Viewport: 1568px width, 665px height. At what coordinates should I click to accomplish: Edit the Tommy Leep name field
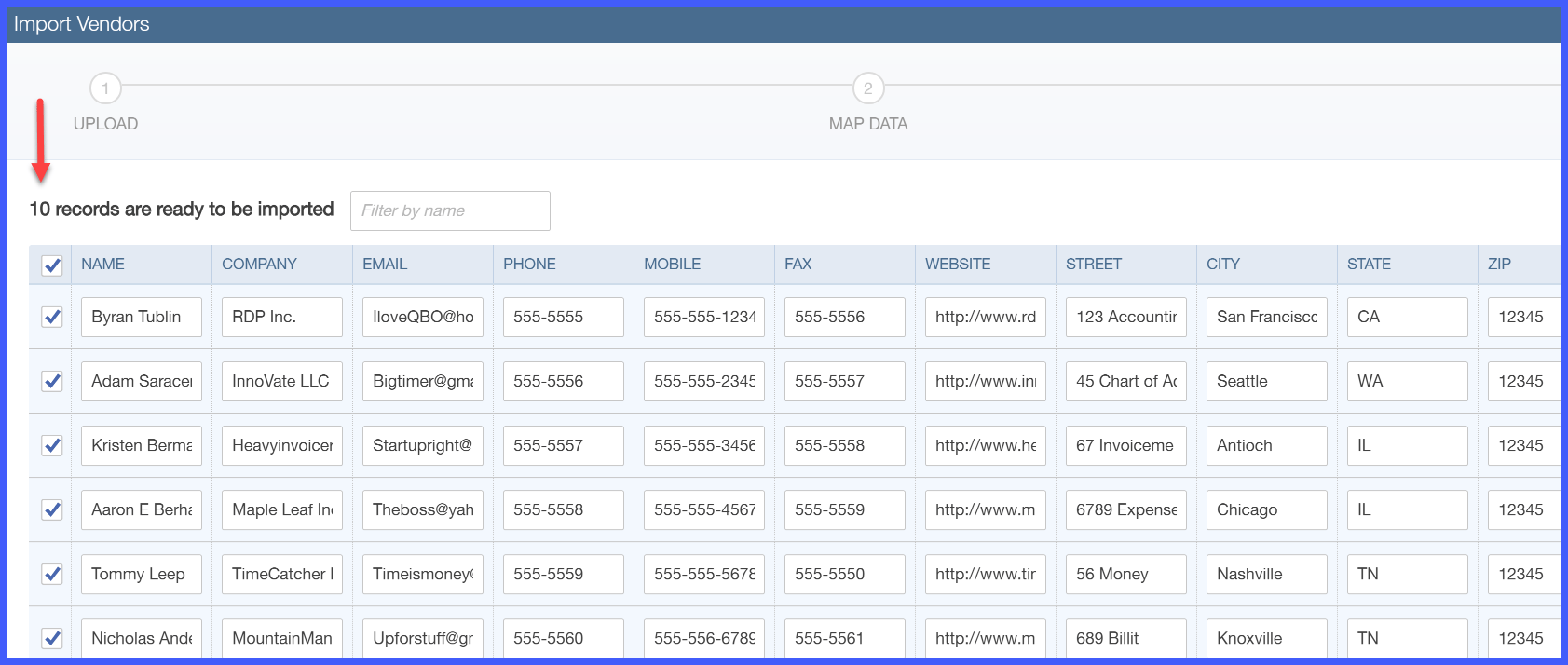pos(142,574)
